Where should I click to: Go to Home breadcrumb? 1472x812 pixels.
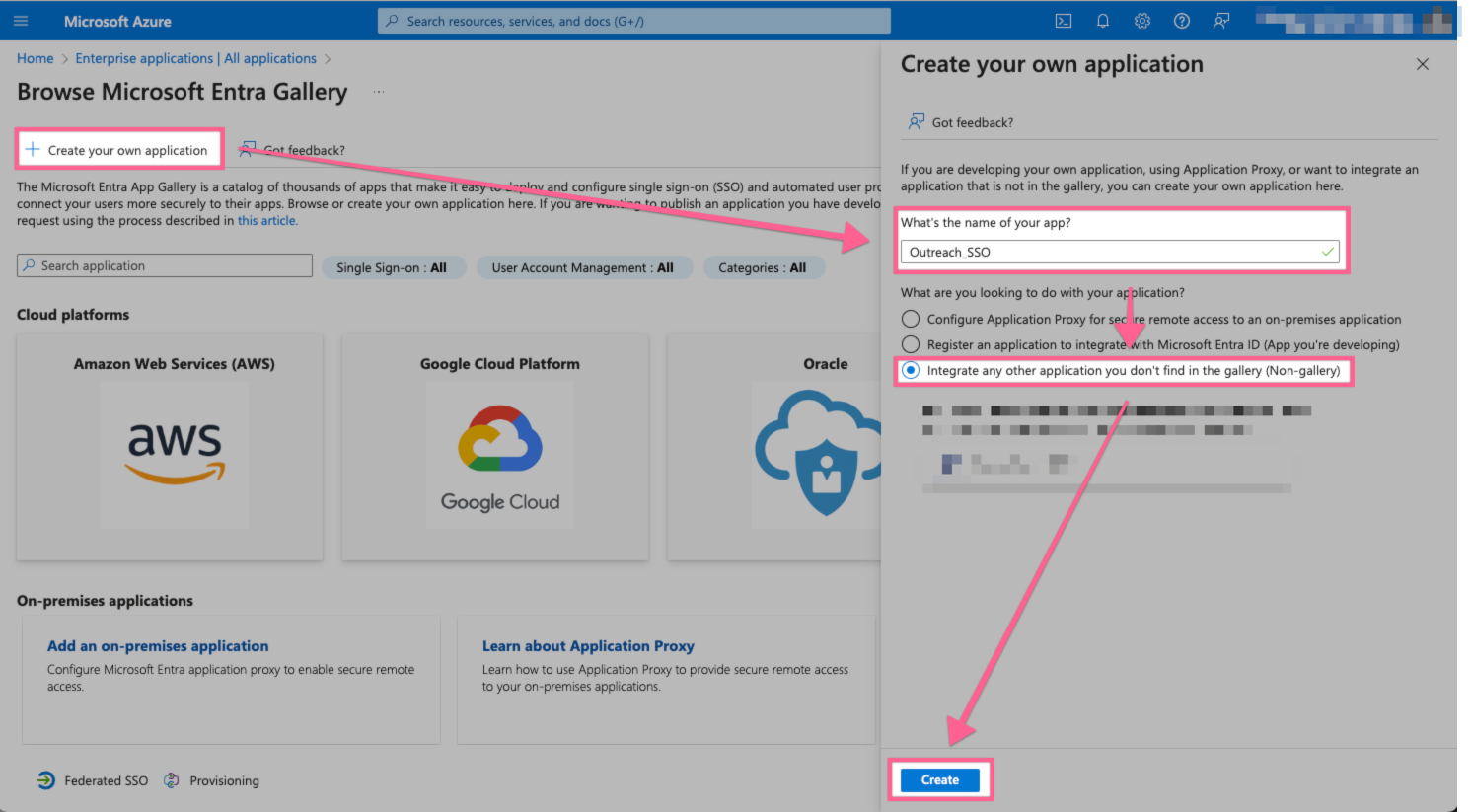[x=36, y=58]
